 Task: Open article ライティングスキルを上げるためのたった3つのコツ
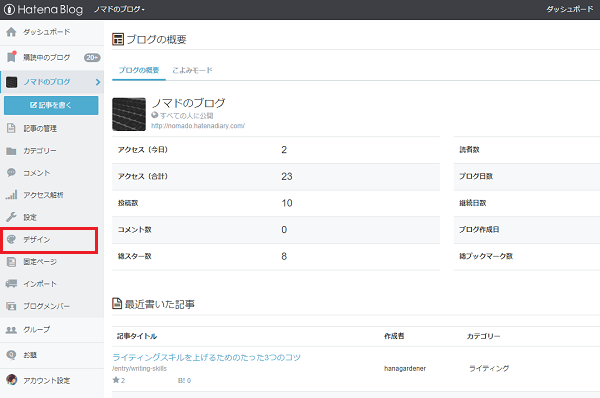206,357
